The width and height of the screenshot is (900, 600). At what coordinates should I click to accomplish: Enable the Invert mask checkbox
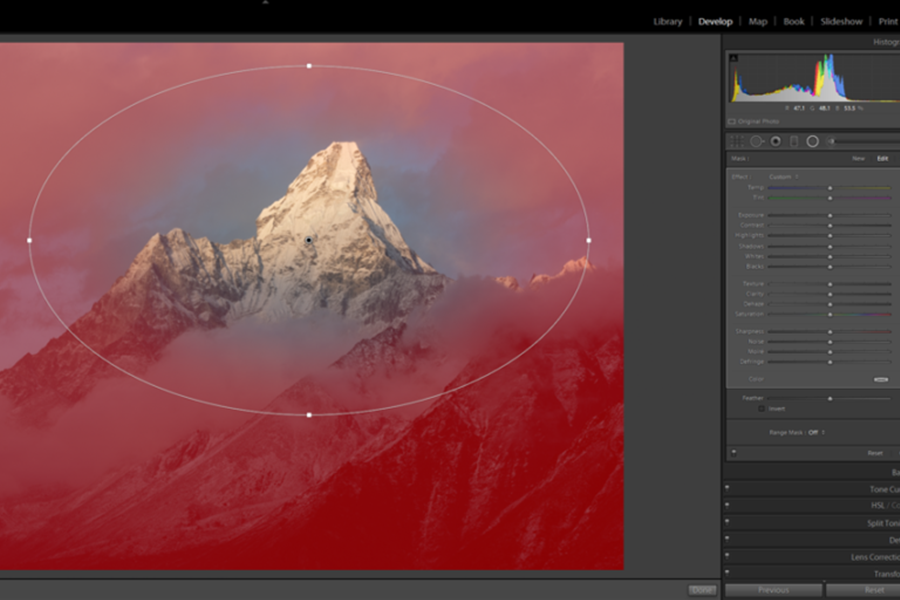pos(762,409)
